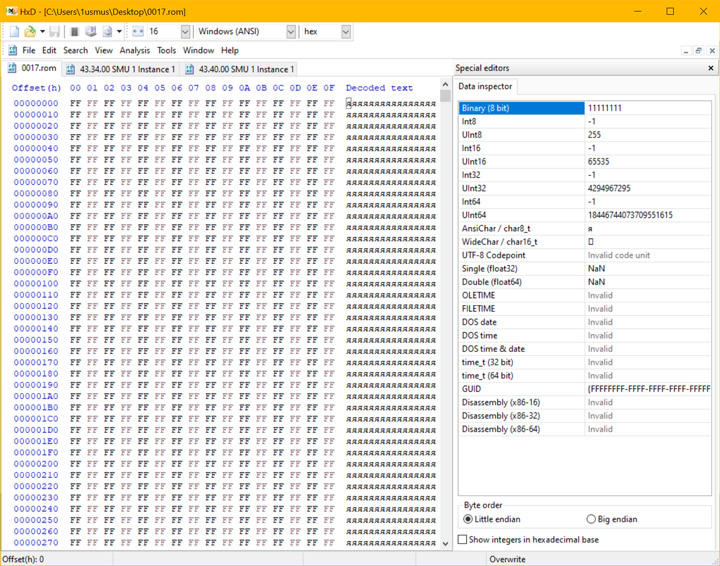Select the time_t (32 bit) row
The height and width of the screenshot is (566, 720).
pos(585,362)
